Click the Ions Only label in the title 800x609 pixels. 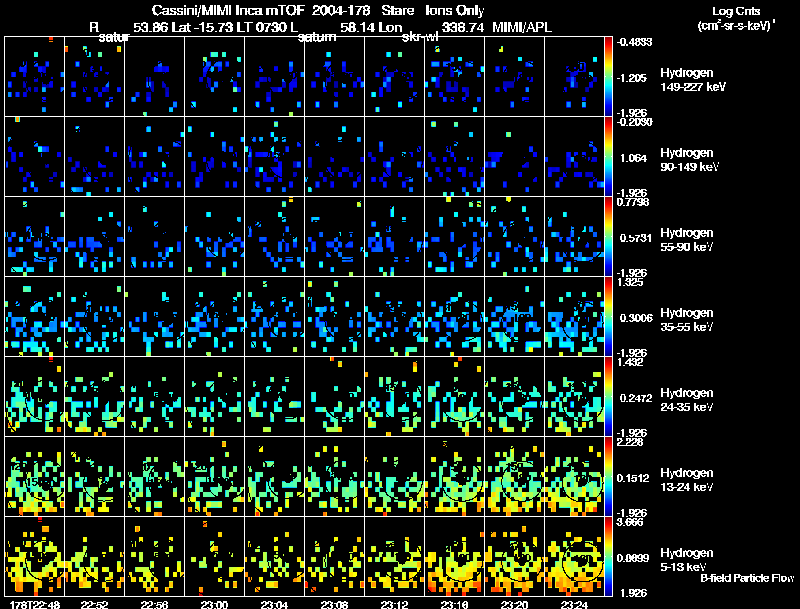[455, 11]
